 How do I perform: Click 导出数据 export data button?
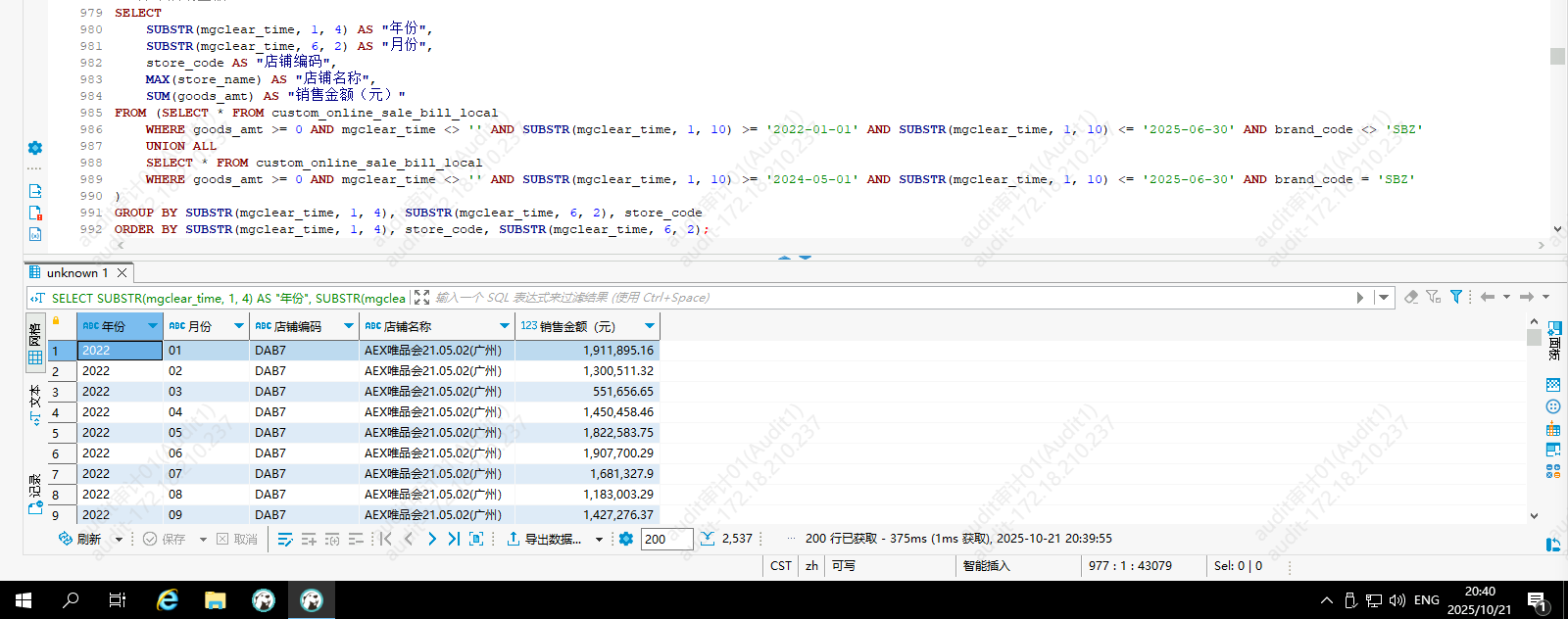coord(545,539)
